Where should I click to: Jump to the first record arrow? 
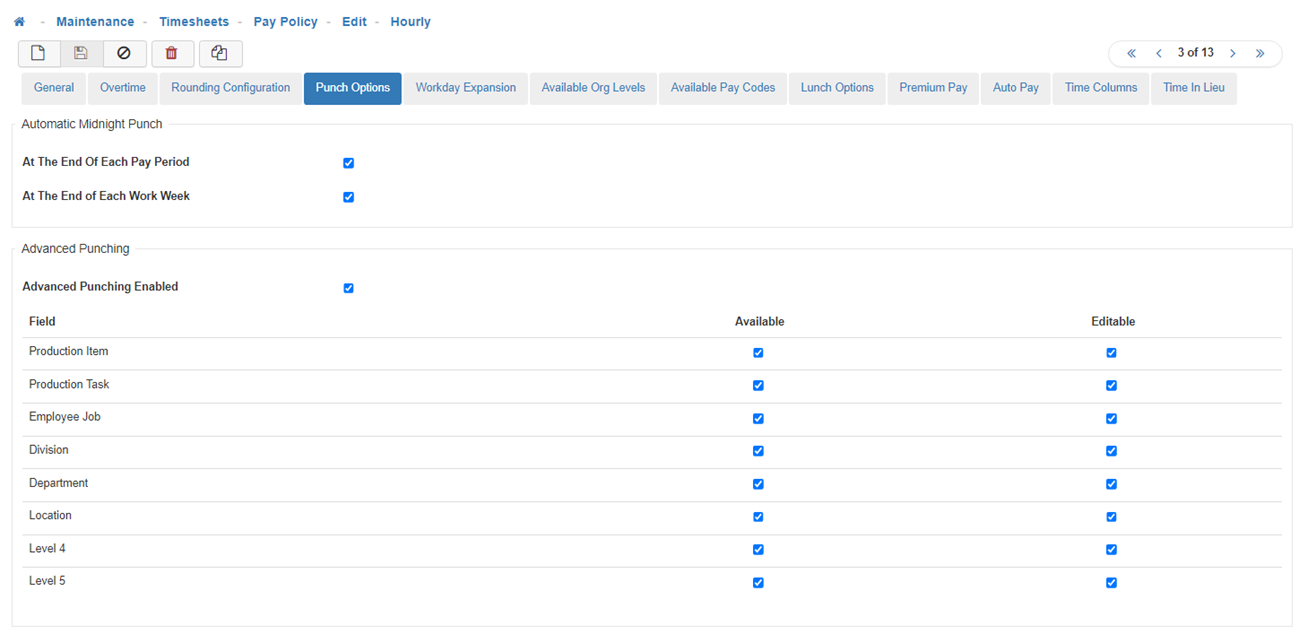coord(1131,53)
